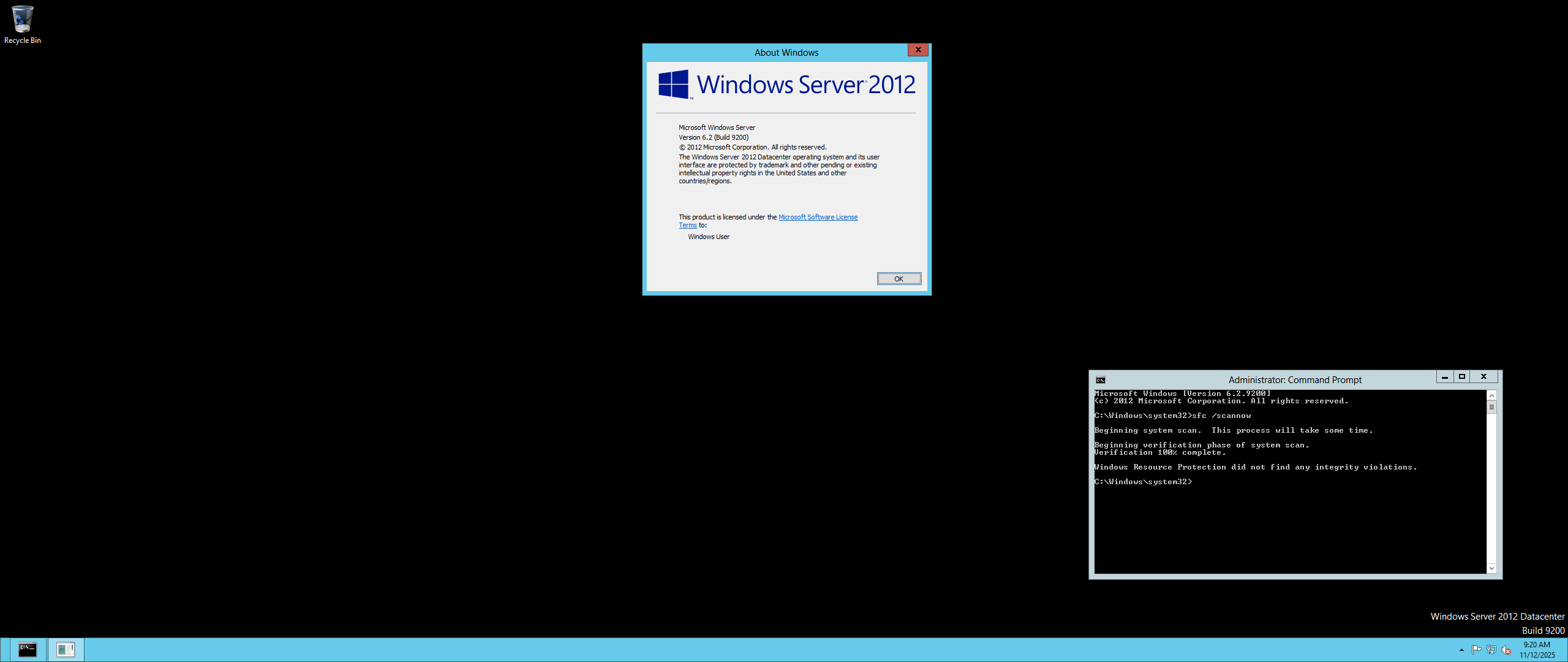This screenshot has width=1568, height=662.
Task: Click Command Prompt scrollbar down arrow
Action: pyautogui.click(x=1491, y=568)
